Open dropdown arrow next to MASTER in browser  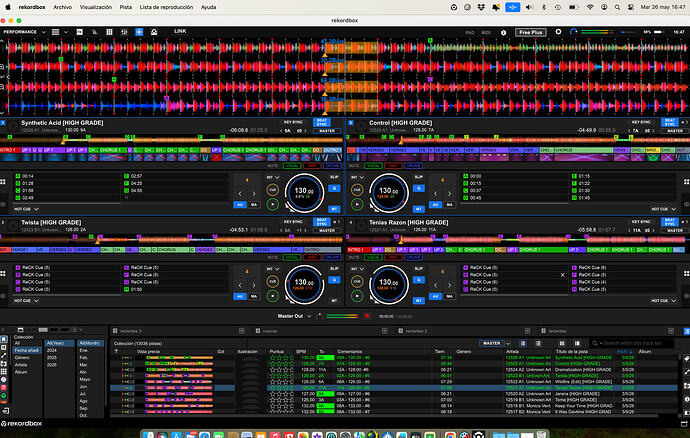coord(508,343)
